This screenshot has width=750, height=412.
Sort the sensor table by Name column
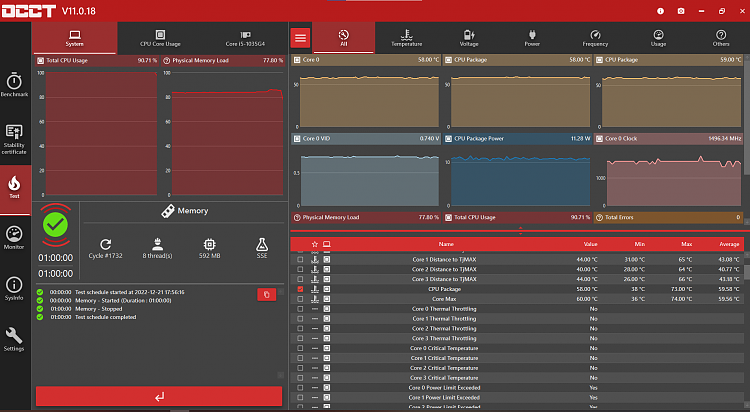pos(446,244)
